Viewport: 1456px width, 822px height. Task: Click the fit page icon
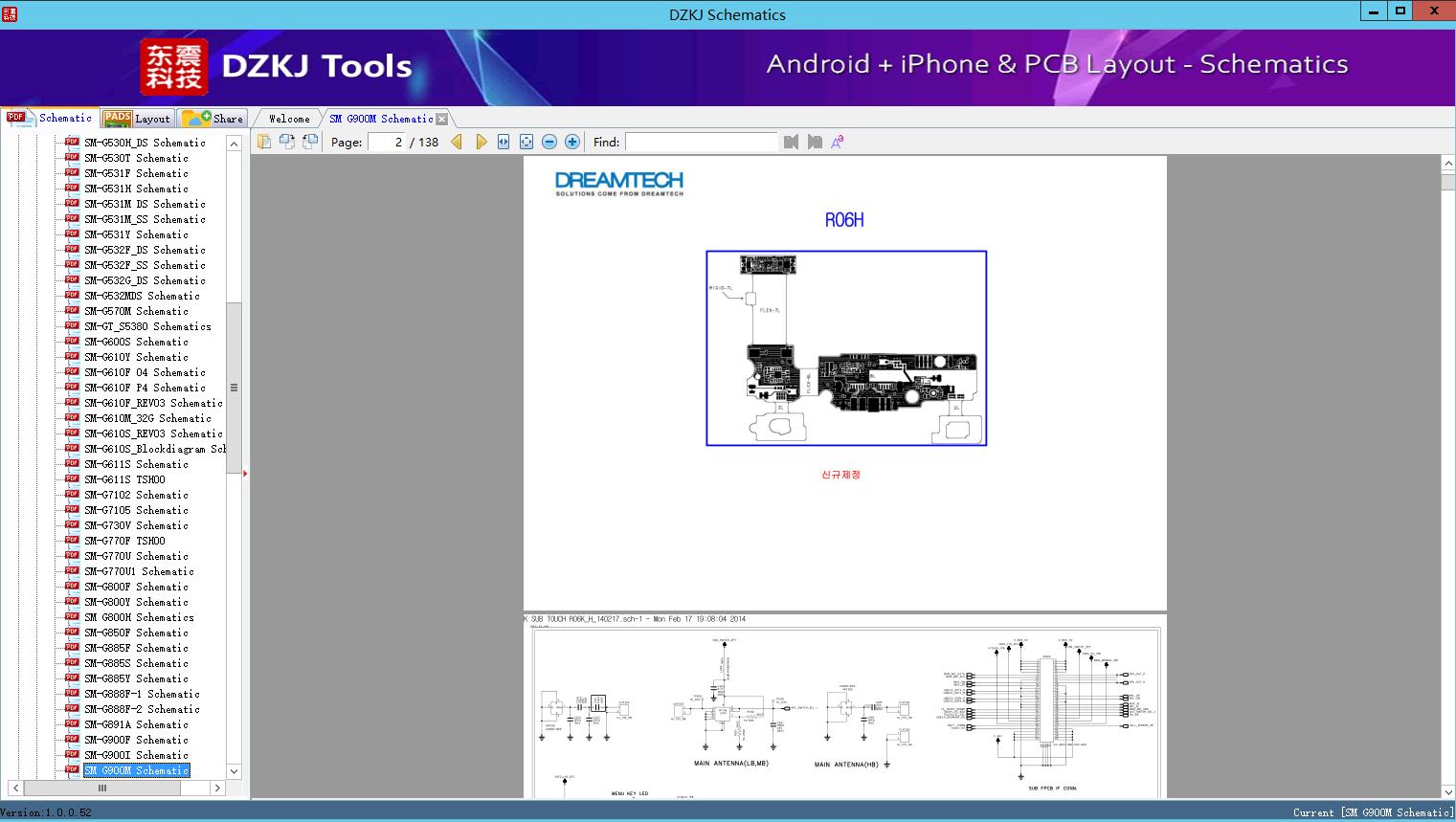point(526,142)
